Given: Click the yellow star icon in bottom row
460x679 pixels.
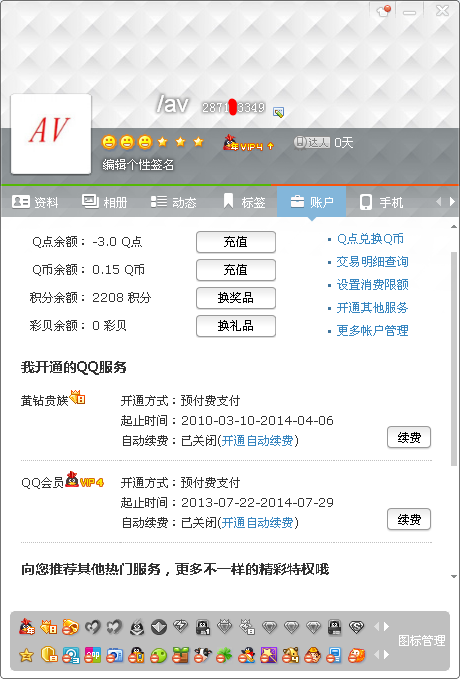Looking at the screenshot, I should (x=26, y=655).
